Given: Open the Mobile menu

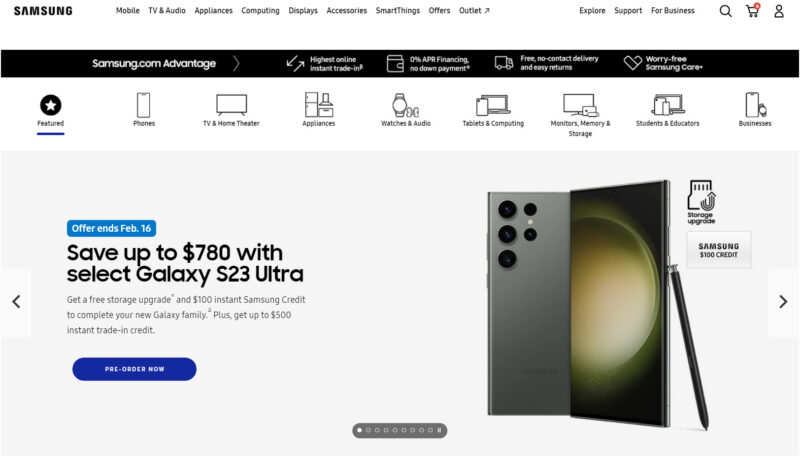Looking at the screenshot, I should pos(128,10).
